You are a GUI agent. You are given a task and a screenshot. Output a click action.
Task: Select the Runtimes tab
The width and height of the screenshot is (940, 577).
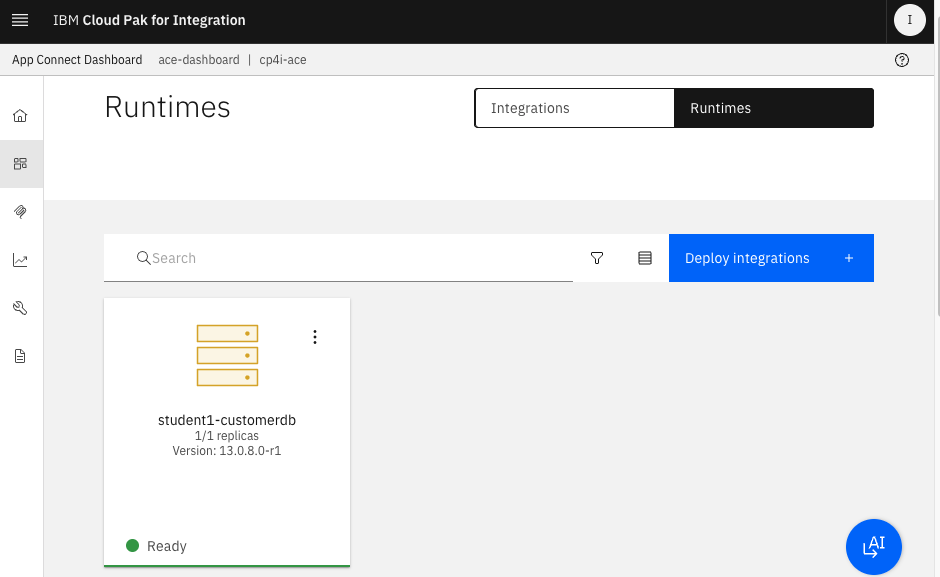point(774,108)
